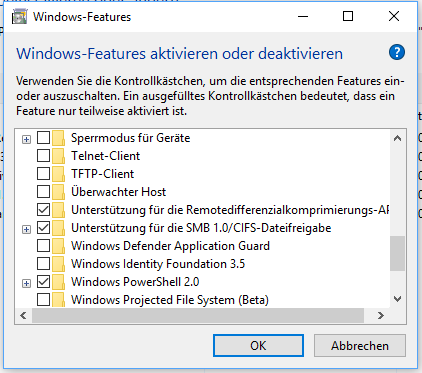
Task: Click the vertical scrollbar thumb
Action: click(x=397, y=254)
